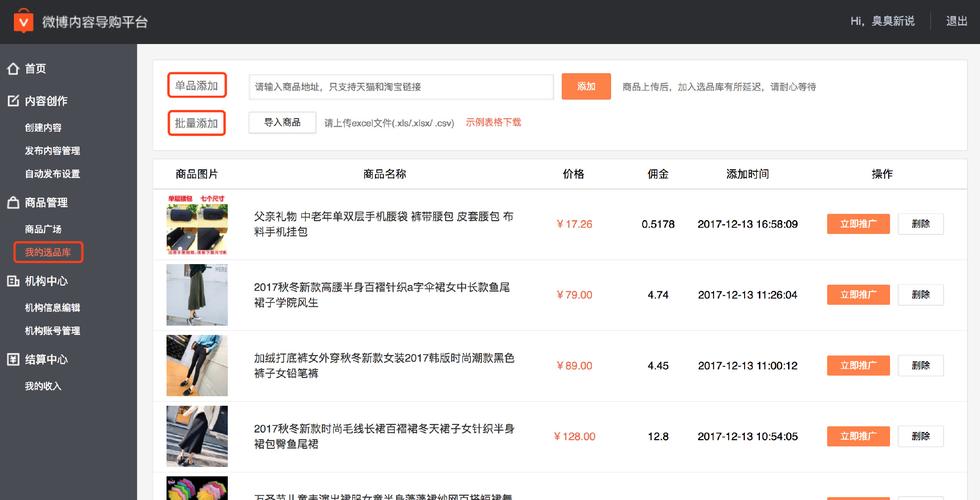Open 我的收入 in the sidebar
This screenshot has width=980, height=500.
43,386
